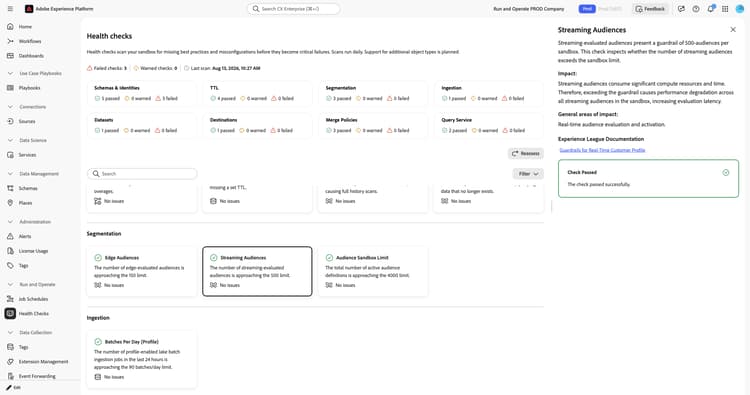Open the Alerts triangle icon
This screenshot has width=750, height=395.
pos(10,236)
